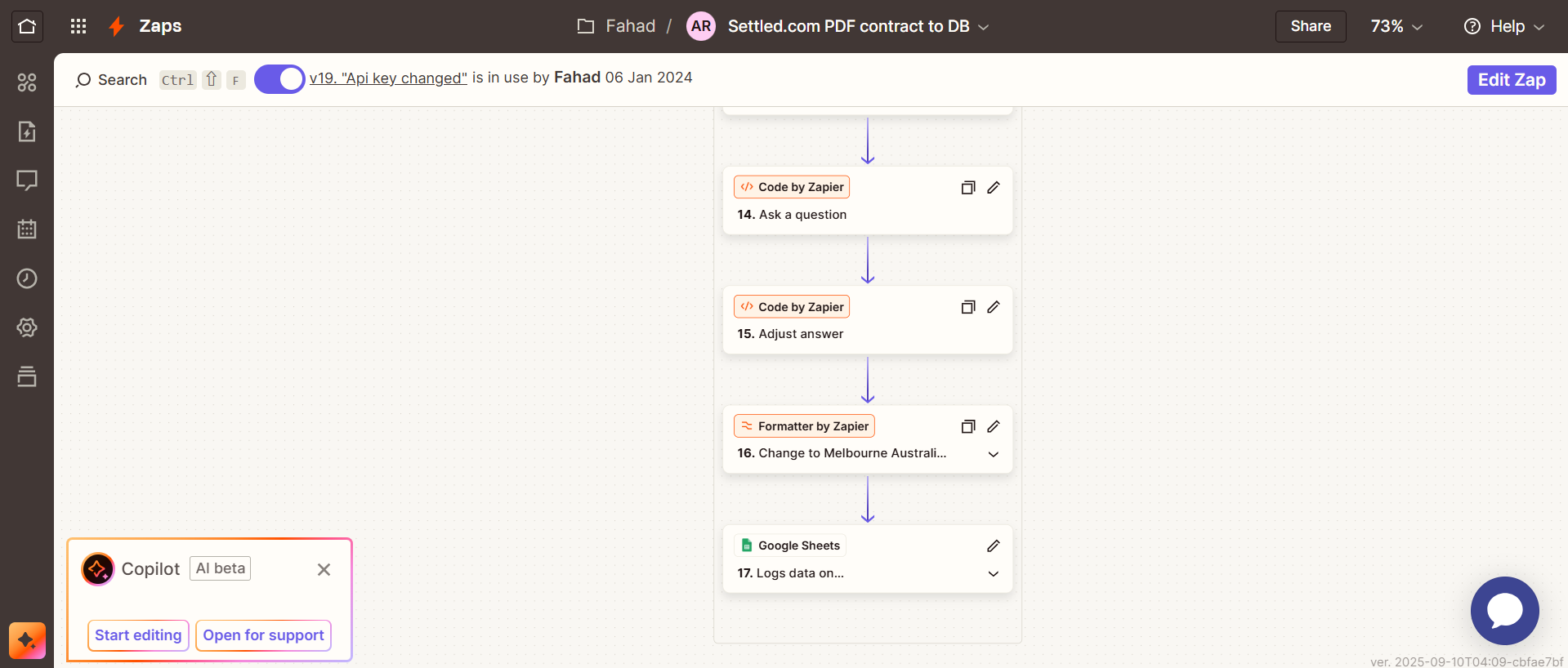Click edit pencil on Google Sheets step

pyautogui.click(x=993, y=546)
